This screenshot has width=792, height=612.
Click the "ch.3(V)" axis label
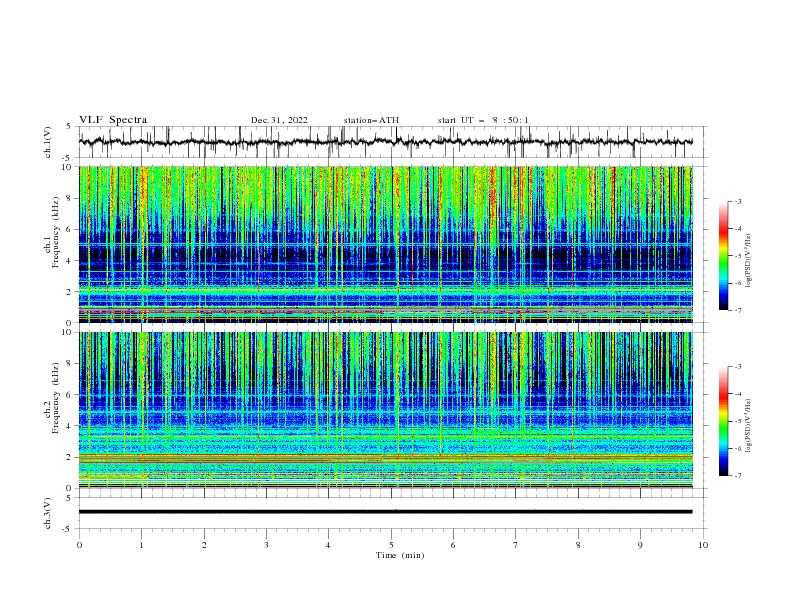48,513
